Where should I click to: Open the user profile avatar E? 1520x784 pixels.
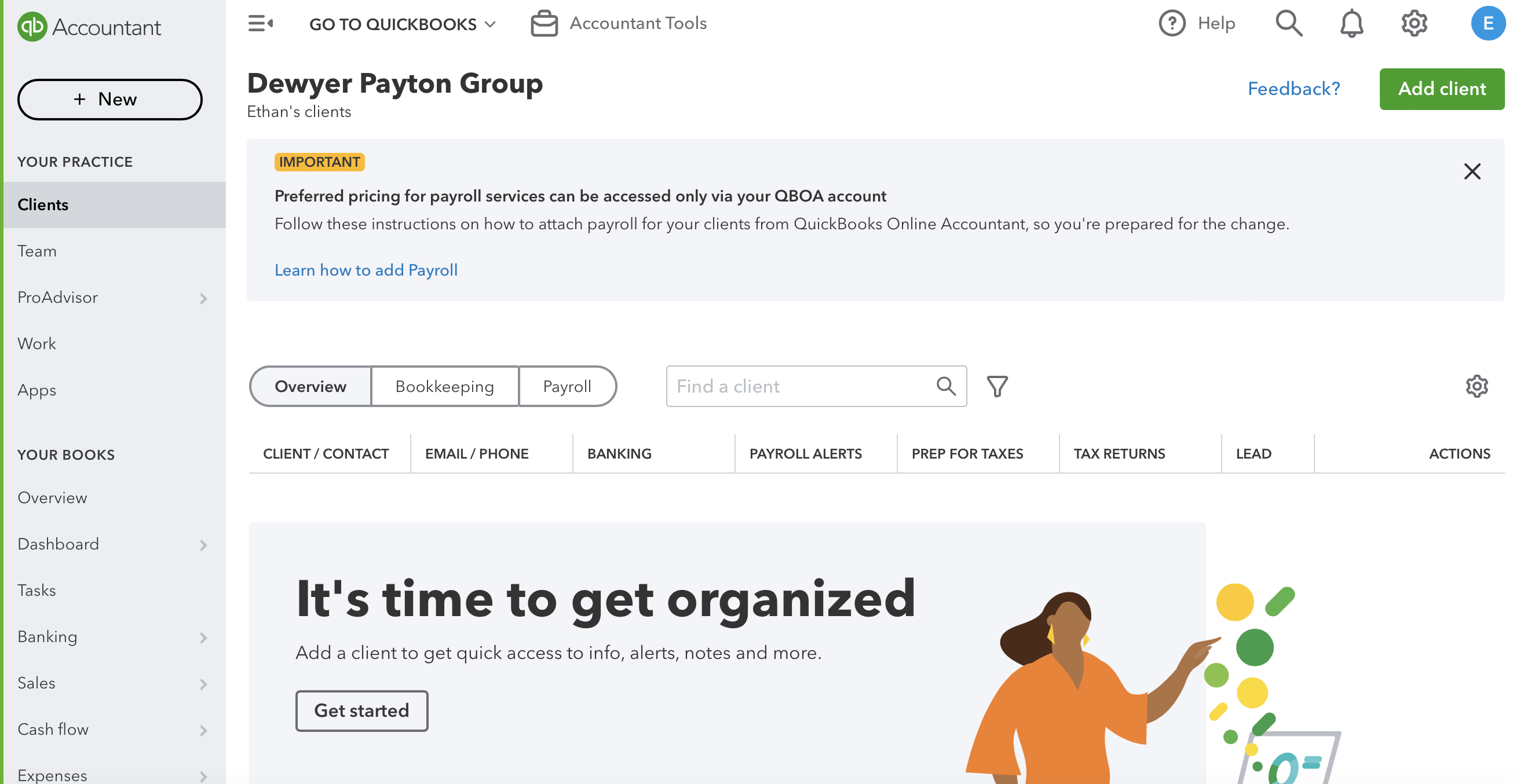(x=1488, y=24)
